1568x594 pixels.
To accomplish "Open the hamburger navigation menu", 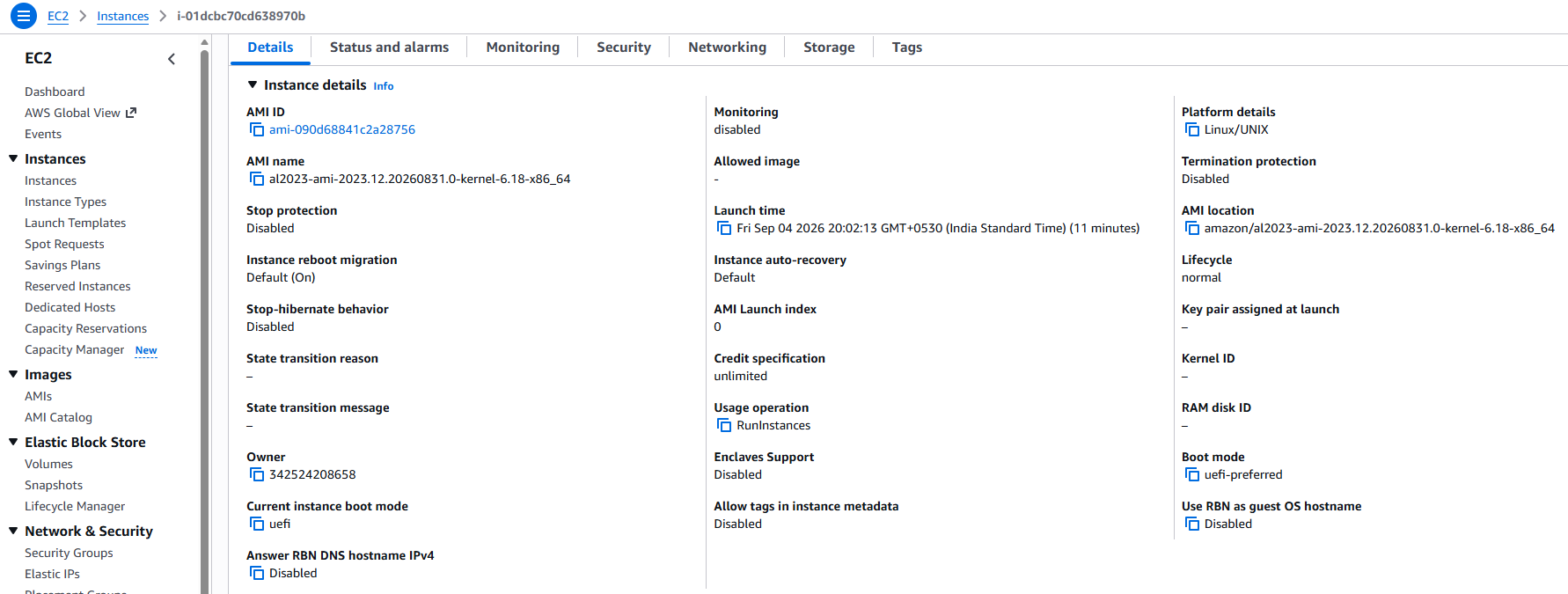I will coord(23,16).
